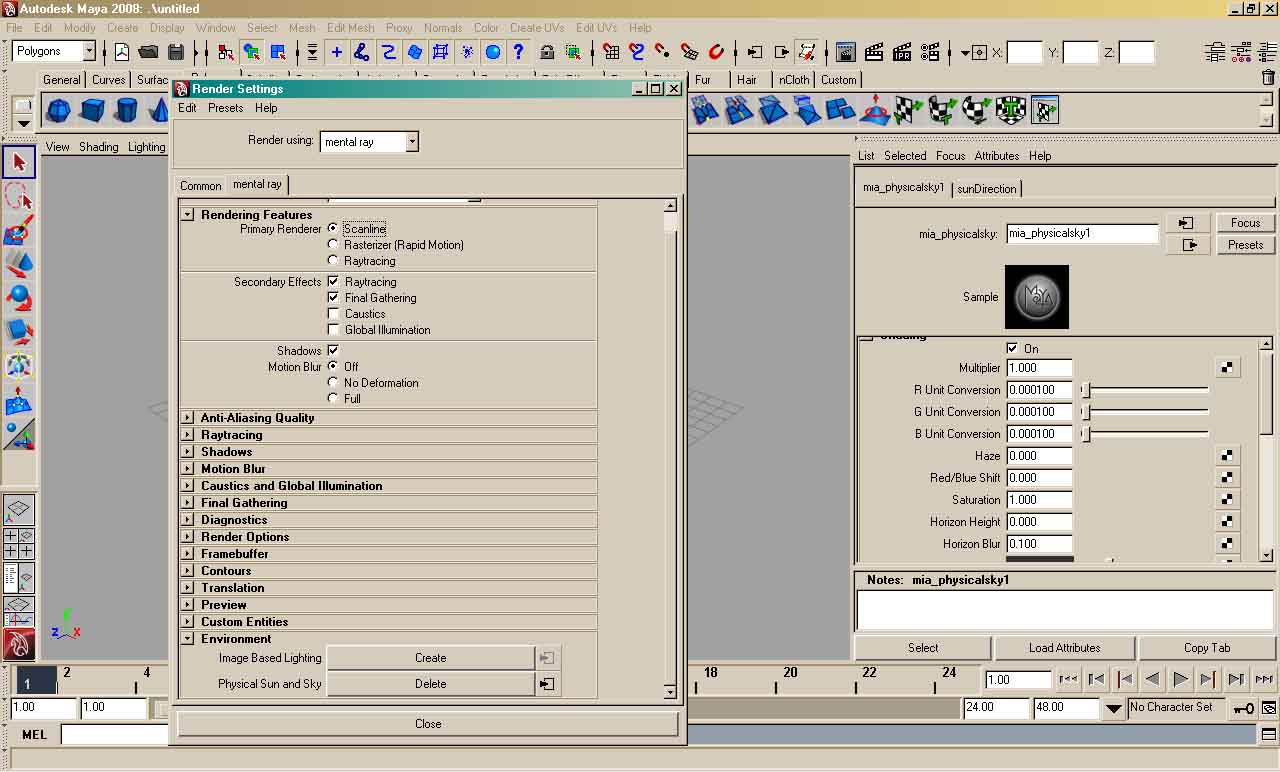Select the Soft Modification tool
The height and width of the screenshot is (772, 1280).
point(19,400)
